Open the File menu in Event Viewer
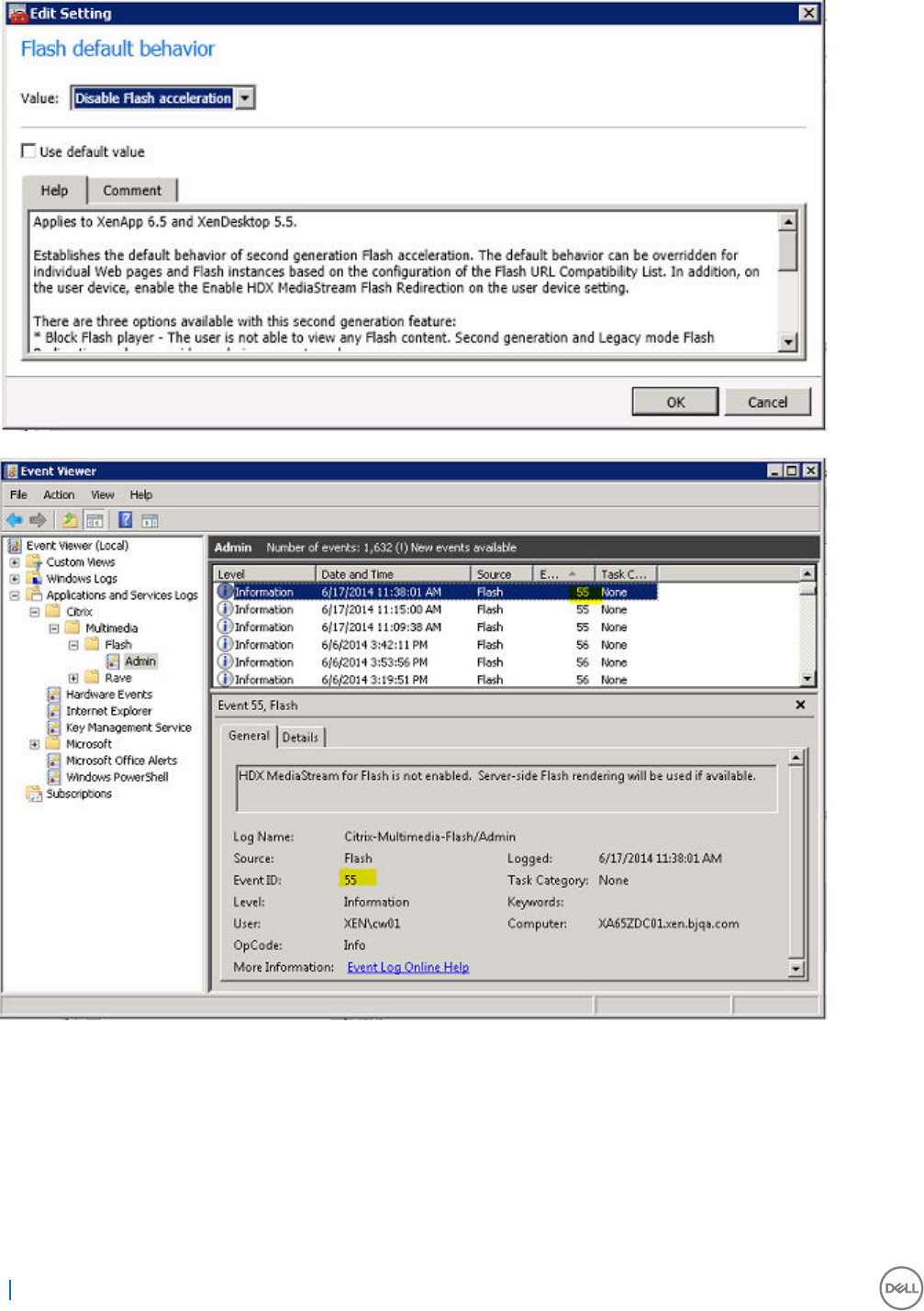 [18, 494]
